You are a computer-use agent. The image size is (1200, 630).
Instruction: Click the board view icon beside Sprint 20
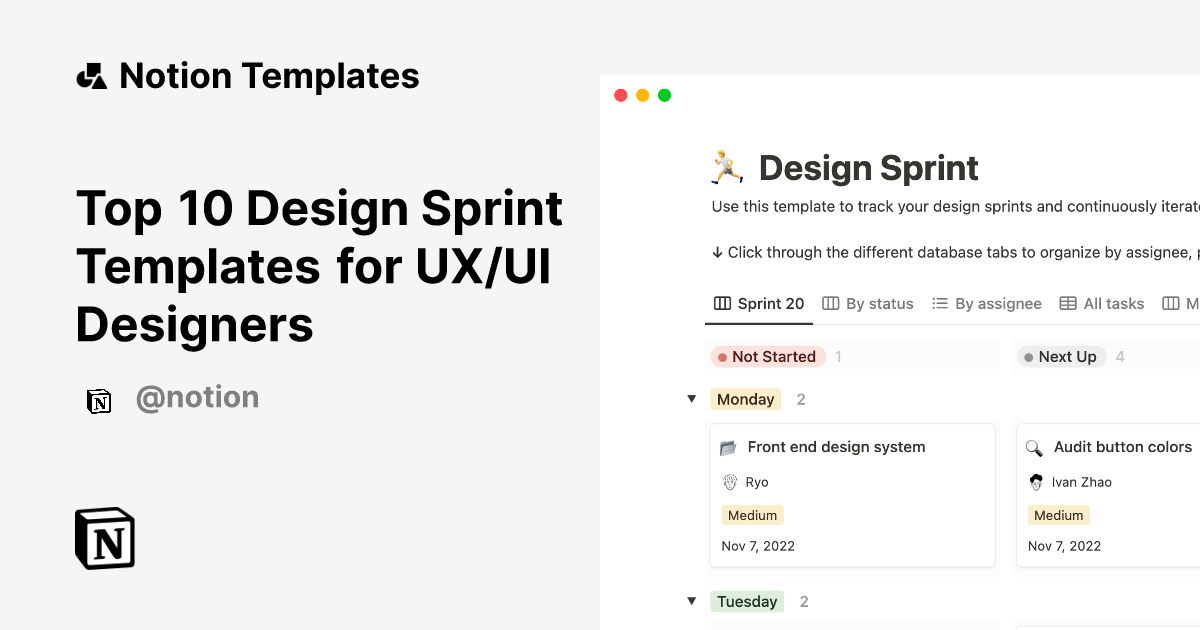click(721, 303)
